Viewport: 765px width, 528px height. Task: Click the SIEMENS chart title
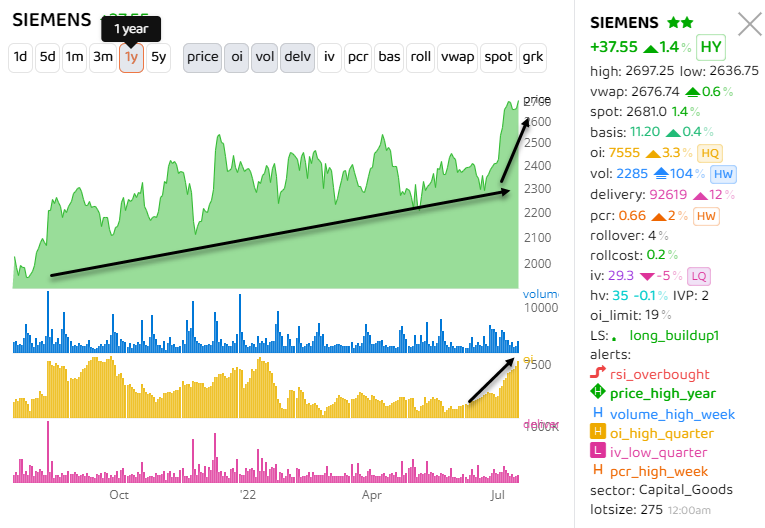tap(52, 20)
